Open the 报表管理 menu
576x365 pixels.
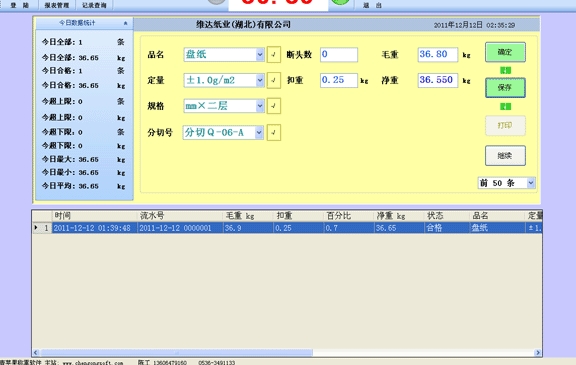(x=57, y=5)
